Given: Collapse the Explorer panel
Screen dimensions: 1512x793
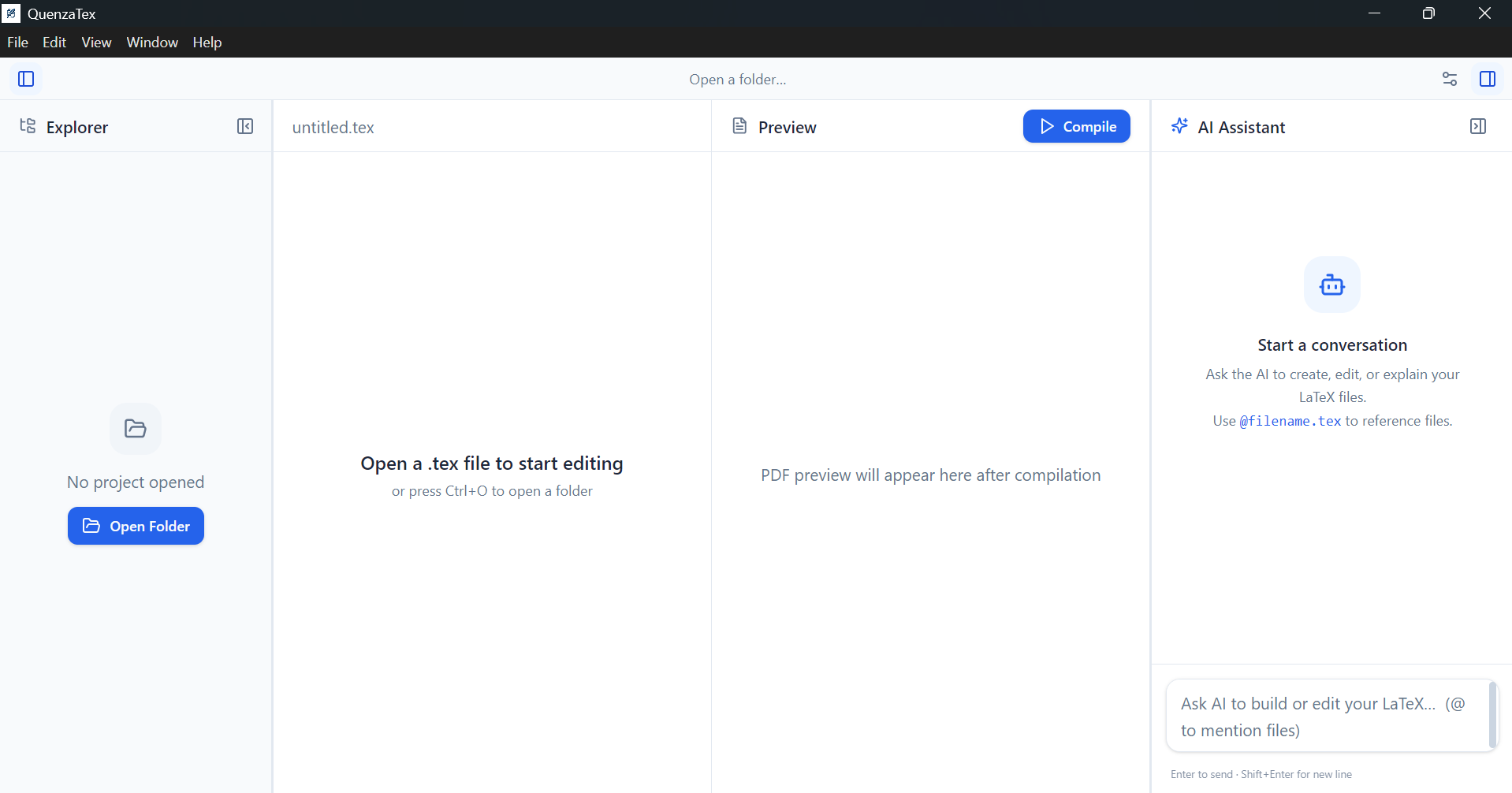Looking at the screenshot, I should [245, 126].
